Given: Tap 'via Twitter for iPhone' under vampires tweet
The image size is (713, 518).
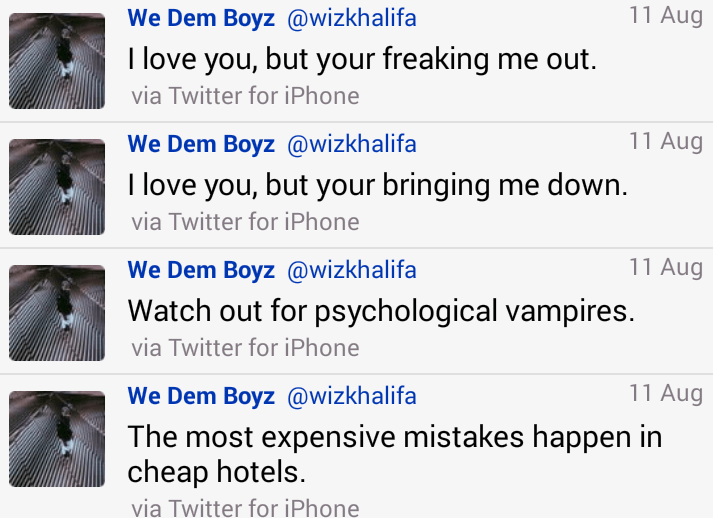Looking at the screenshot, I should click(x=246, y=348).
